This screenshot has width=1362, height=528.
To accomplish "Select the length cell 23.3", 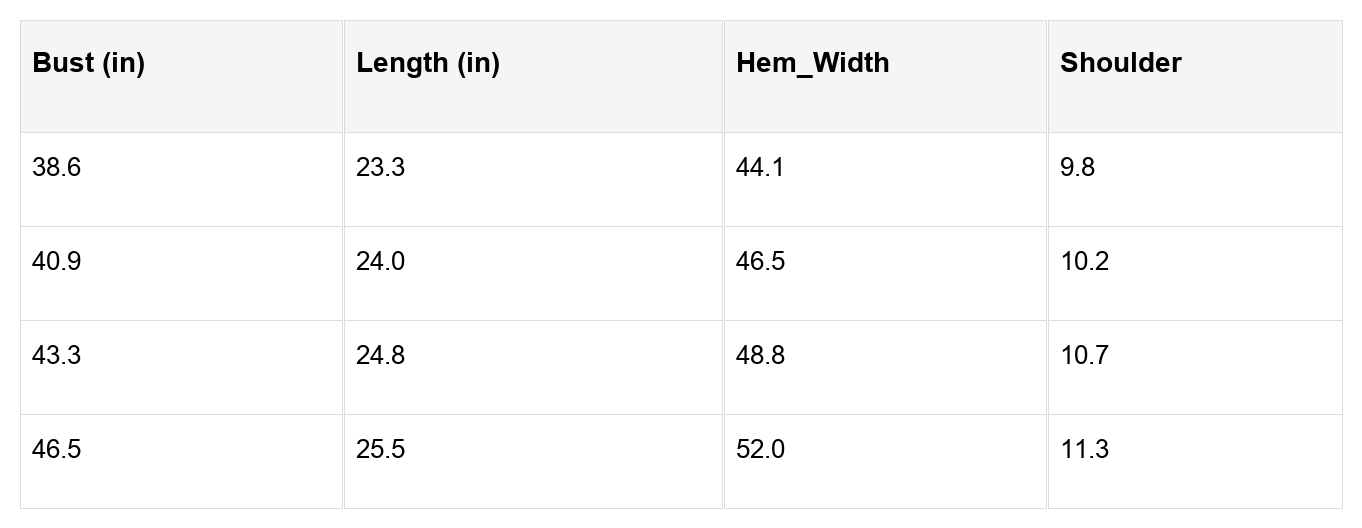I will point(381,168).
